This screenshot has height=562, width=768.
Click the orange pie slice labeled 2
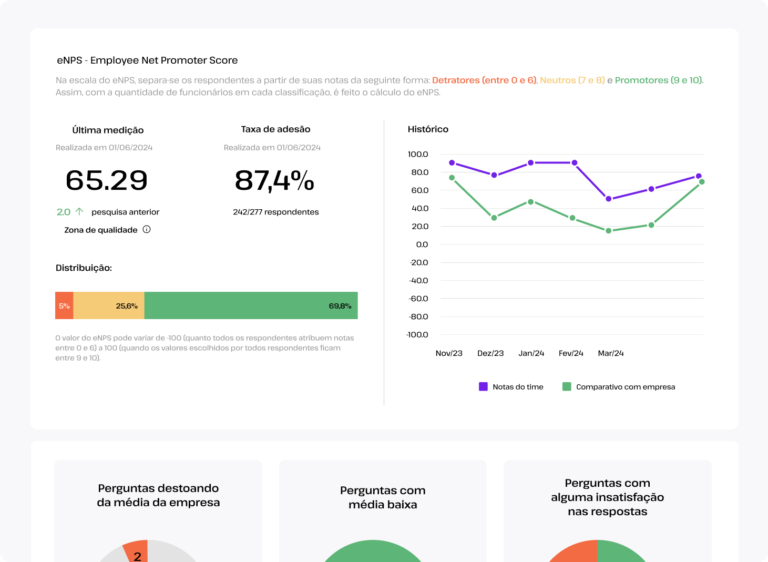[137, 552]
